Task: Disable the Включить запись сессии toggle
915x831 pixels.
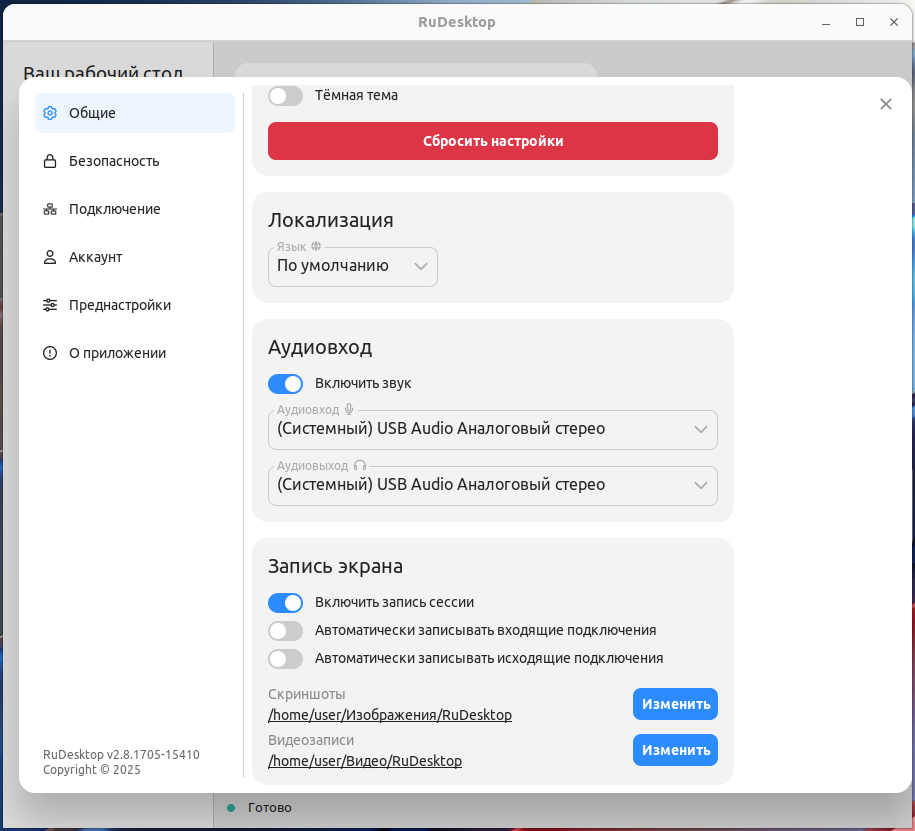Action: pos(285,603)
